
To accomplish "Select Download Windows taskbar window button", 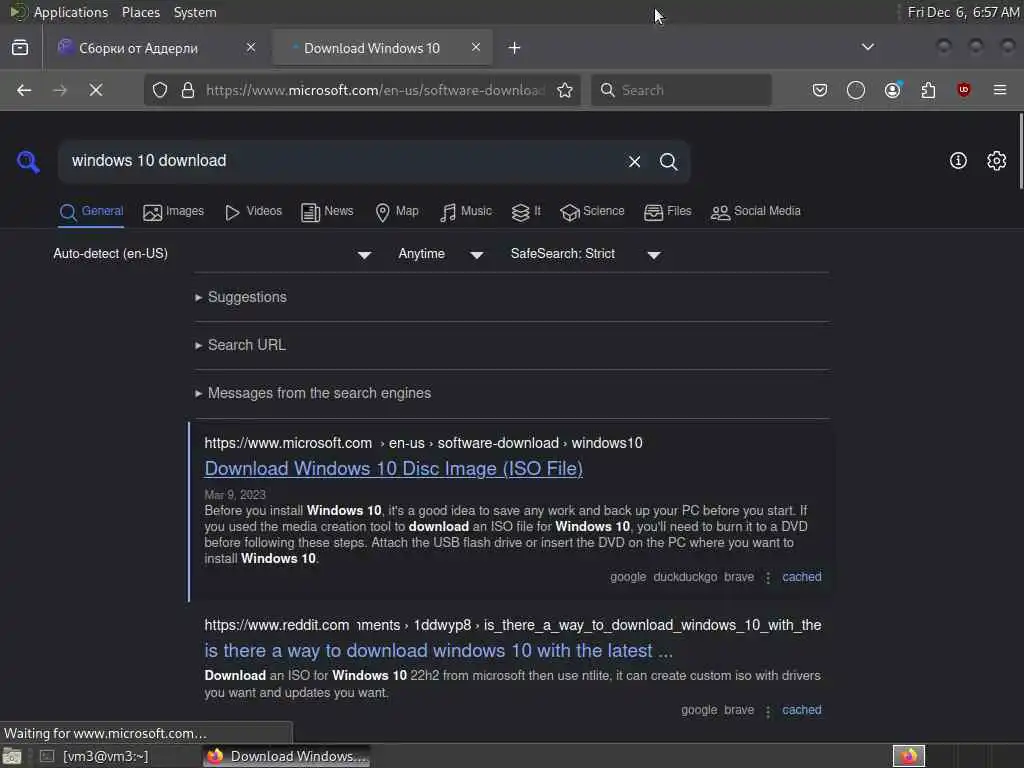I will coord(287,756).
